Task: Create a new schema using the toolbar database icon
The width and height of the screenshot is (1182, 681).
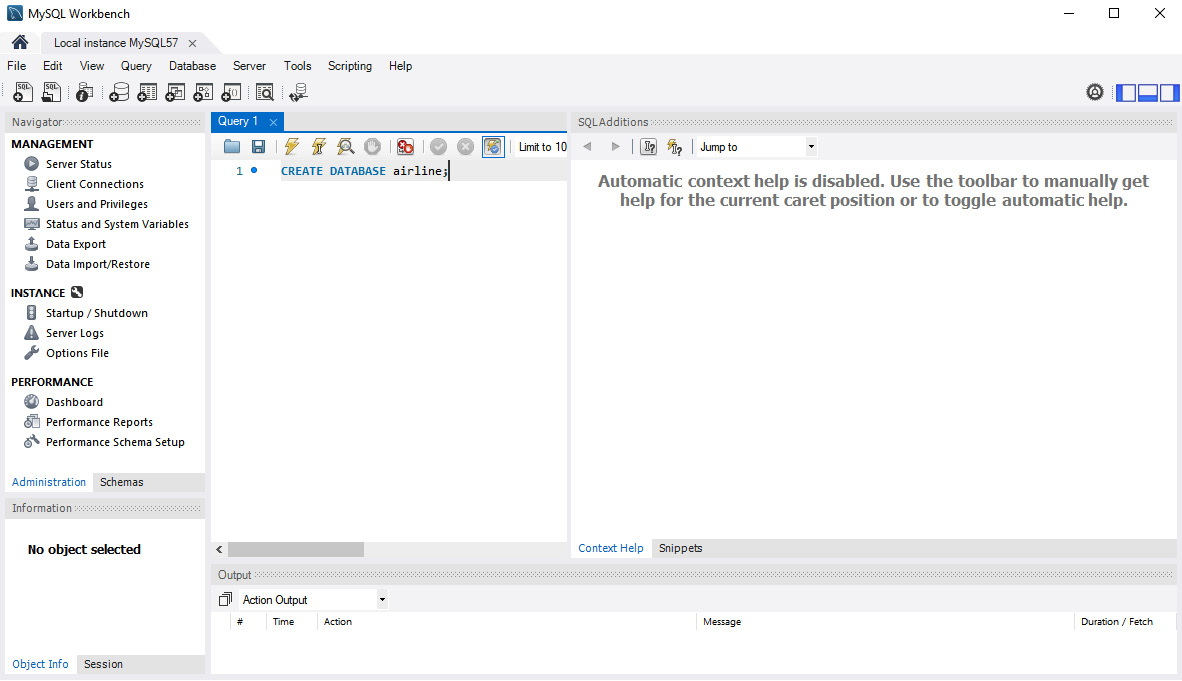Action: pos(119,93)
